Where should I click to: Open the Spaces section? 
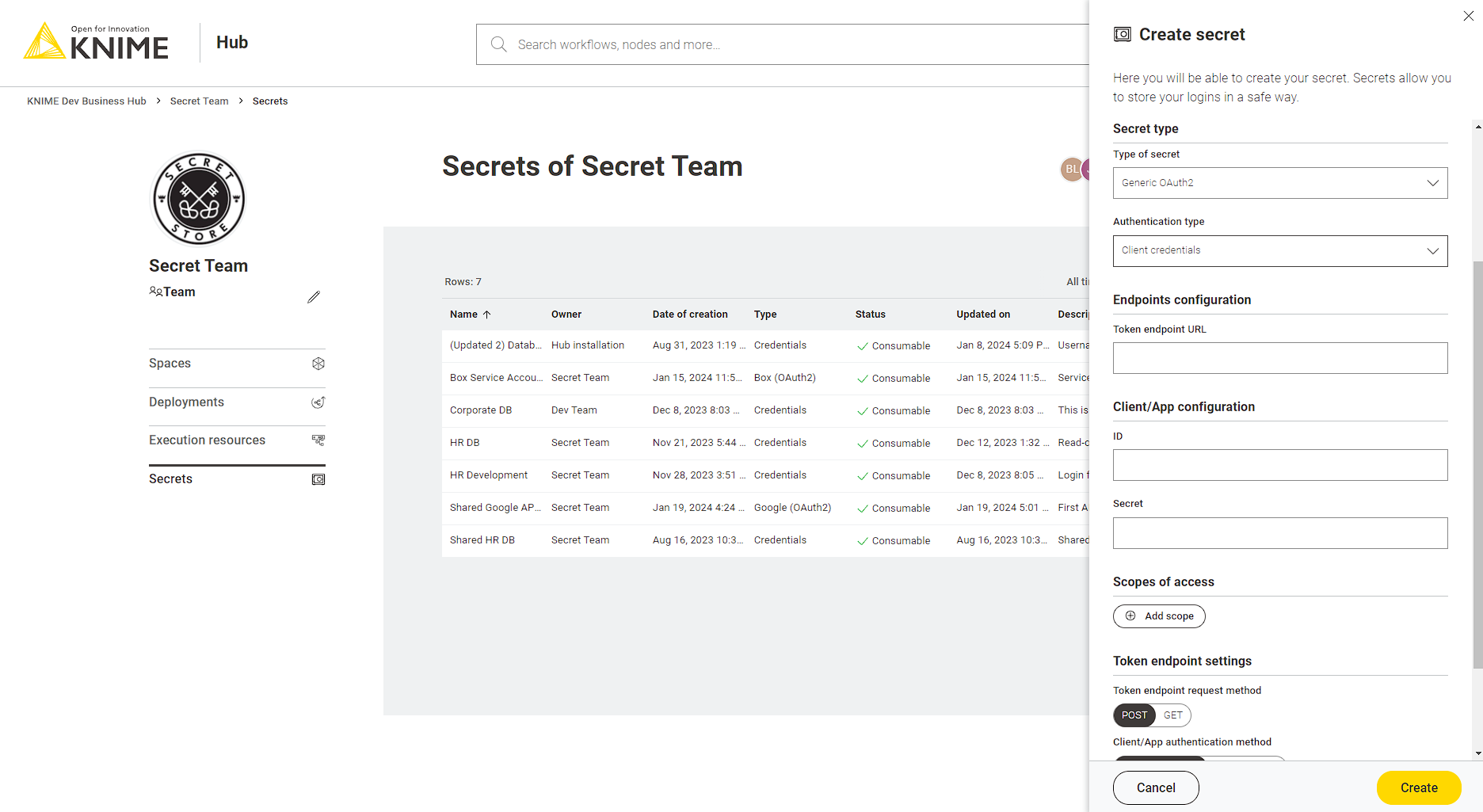[237, 364]
